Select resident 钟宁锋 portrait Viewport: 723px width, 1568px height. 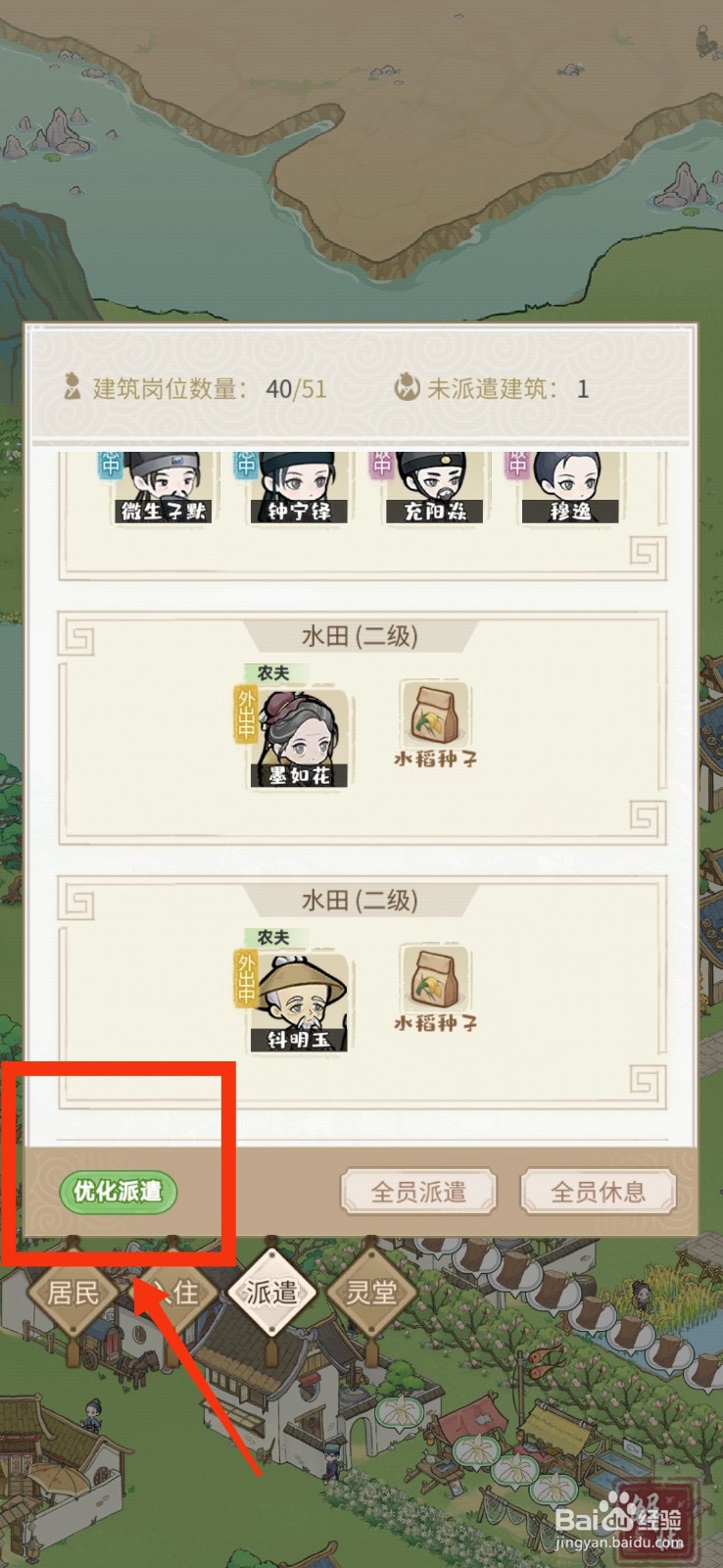point(299,488)
